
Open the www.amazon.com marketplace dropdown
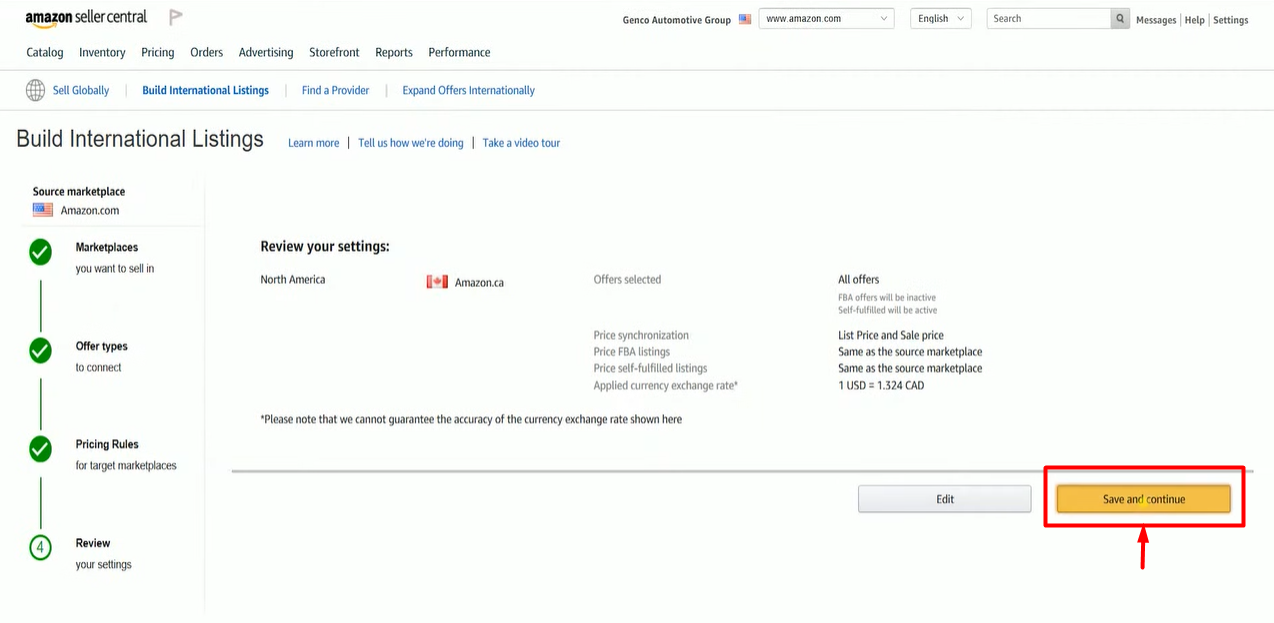[826, 18]
